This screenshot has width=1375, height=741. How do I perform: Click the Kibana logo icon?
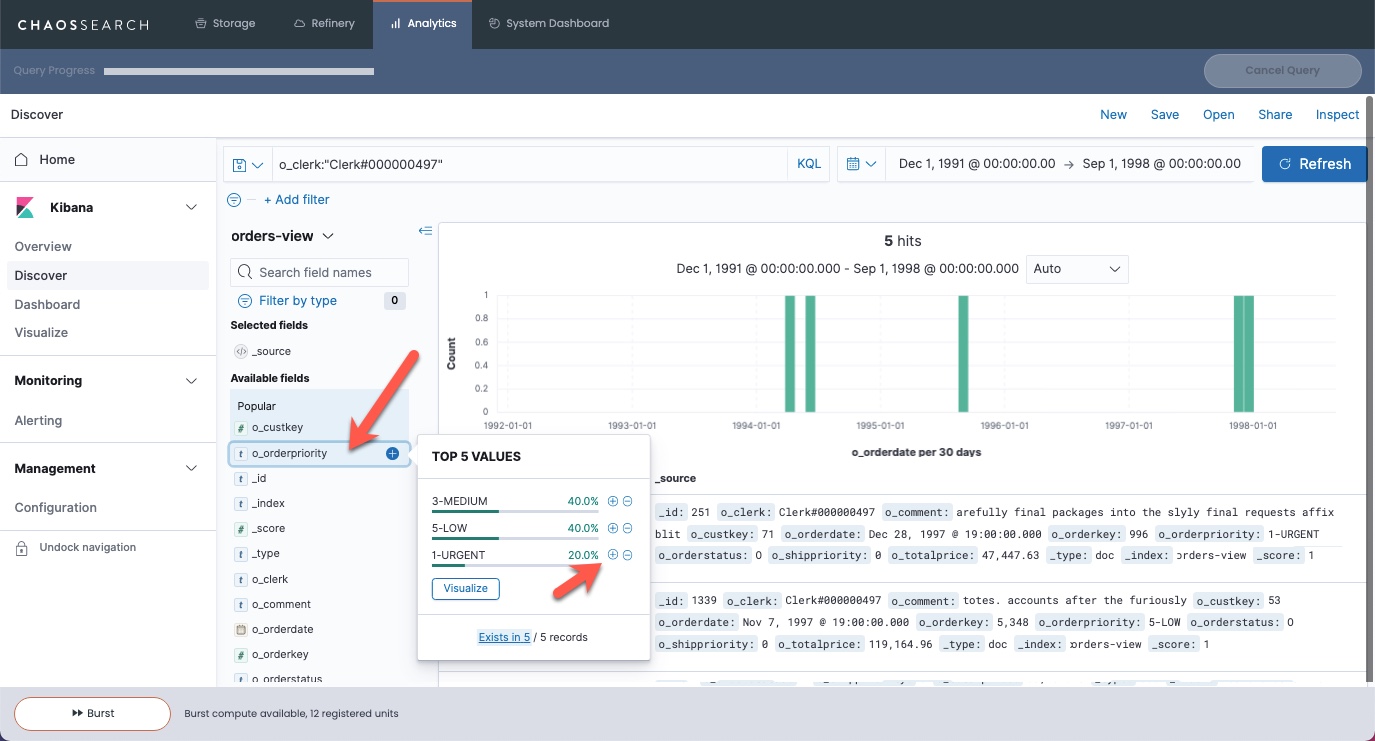25,208
